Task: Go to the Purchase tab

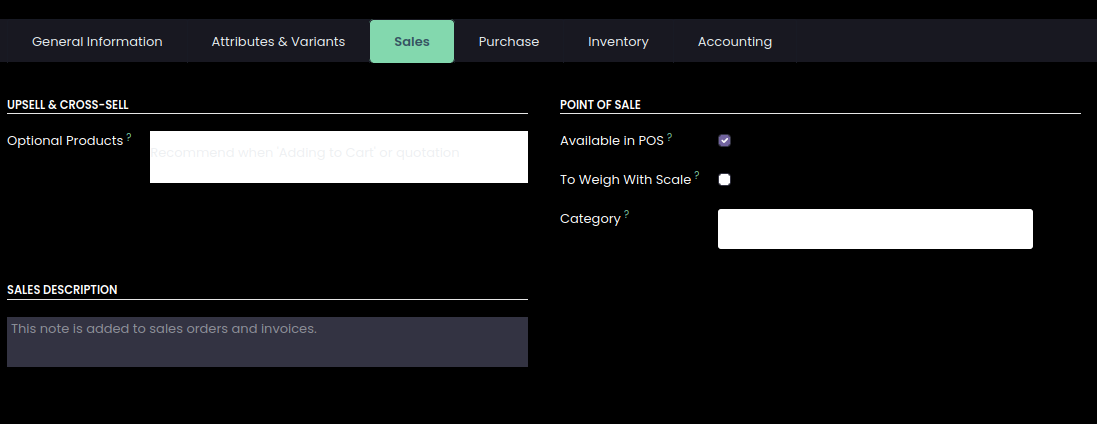Action: click(509, 42)
